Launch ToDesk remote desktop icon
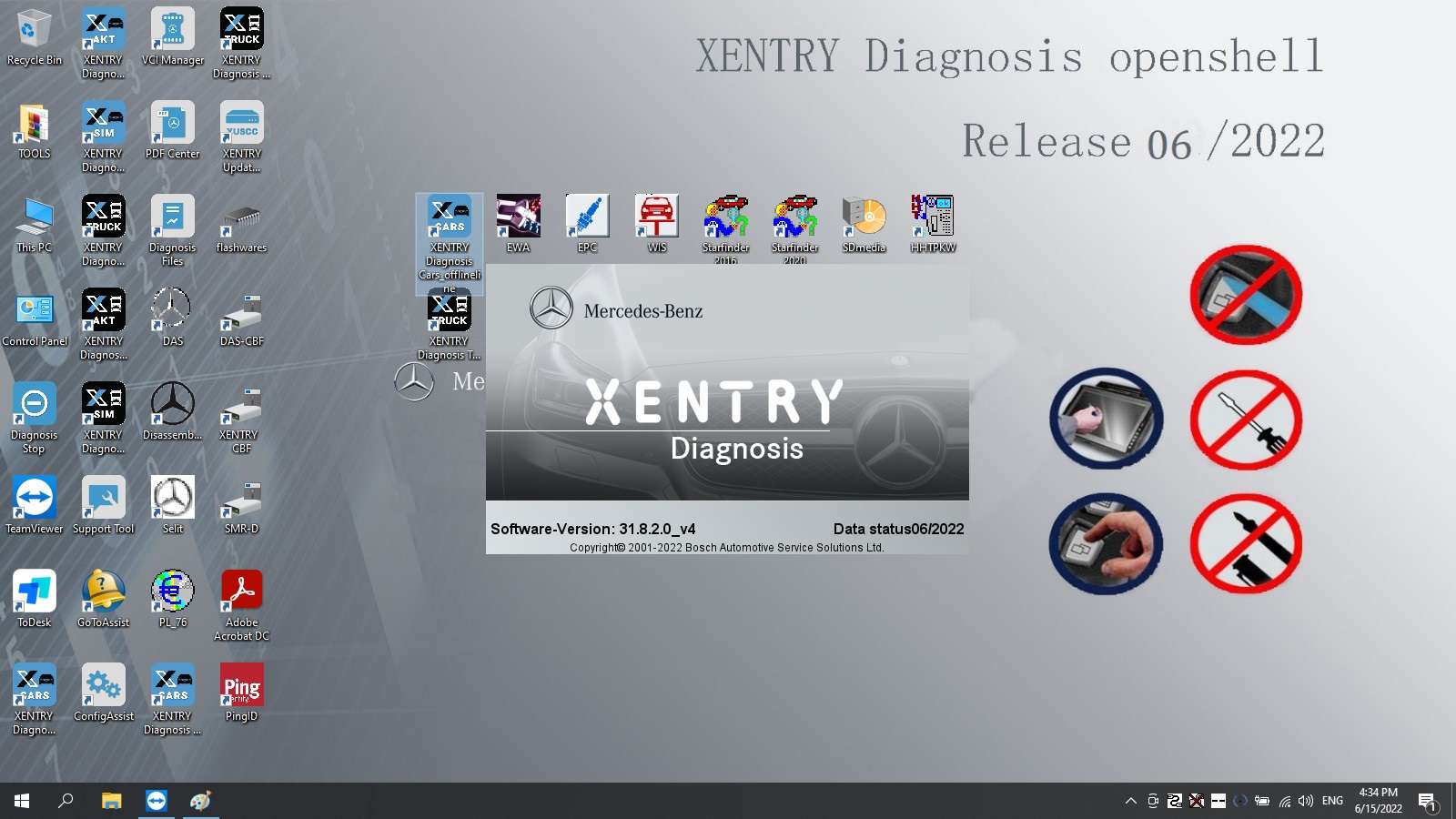Image resolution: width=1456 pixels, height=819 pixels. (x=34, y=599)
